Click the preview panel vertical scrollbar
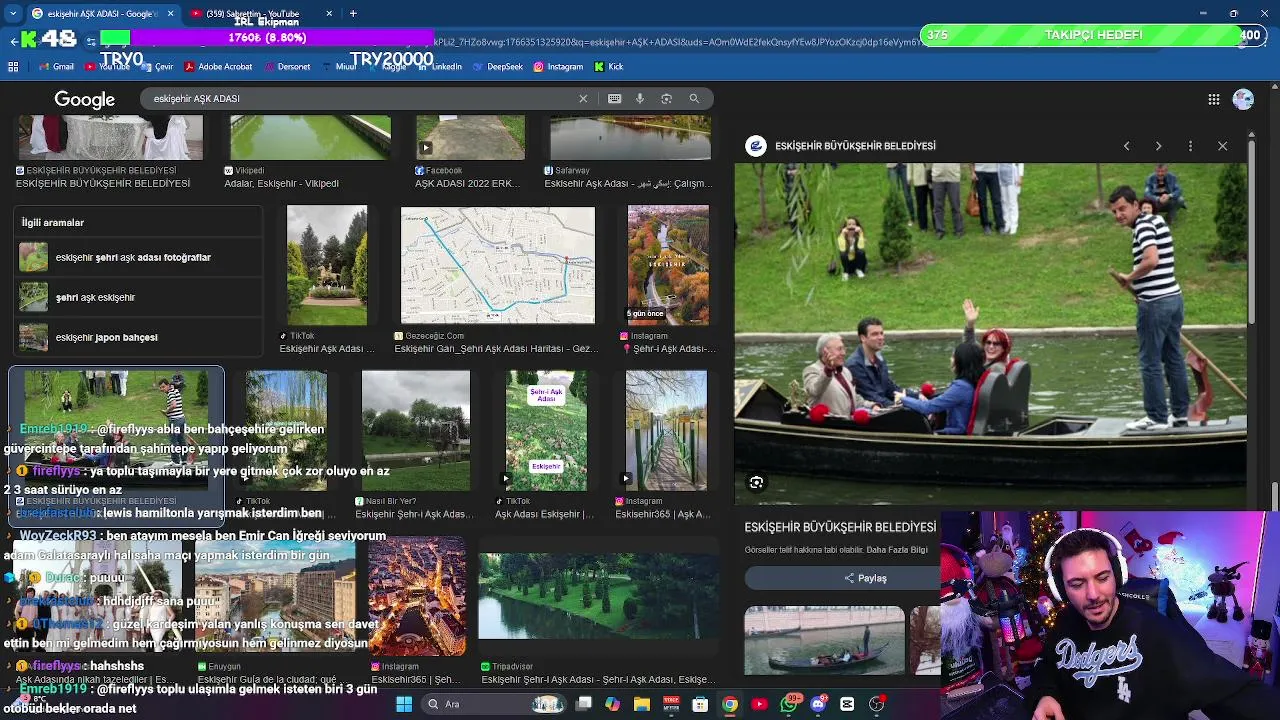This screenshot has height=720, width=1280. 1251,230
